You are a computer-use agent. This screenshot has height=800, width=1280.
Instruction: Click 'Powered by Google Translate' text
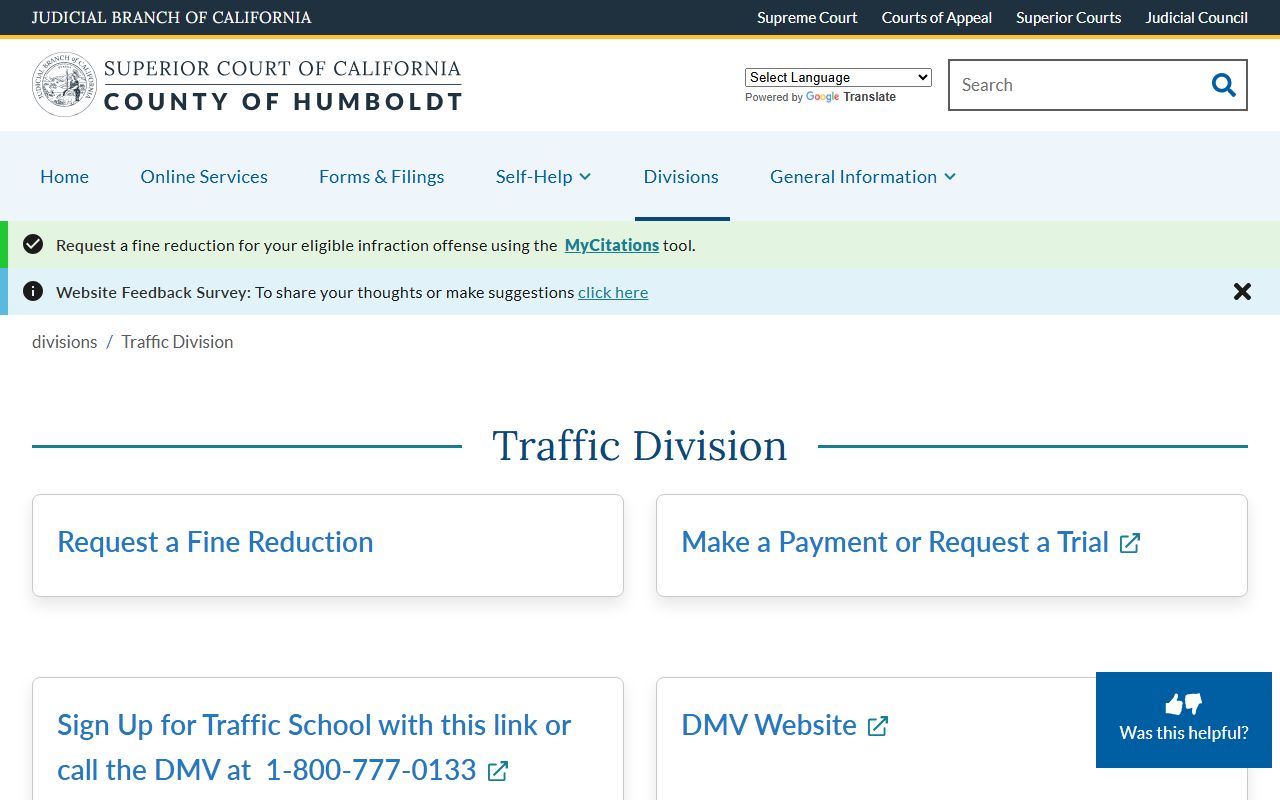pyautogui.click(x=820, y=97)
